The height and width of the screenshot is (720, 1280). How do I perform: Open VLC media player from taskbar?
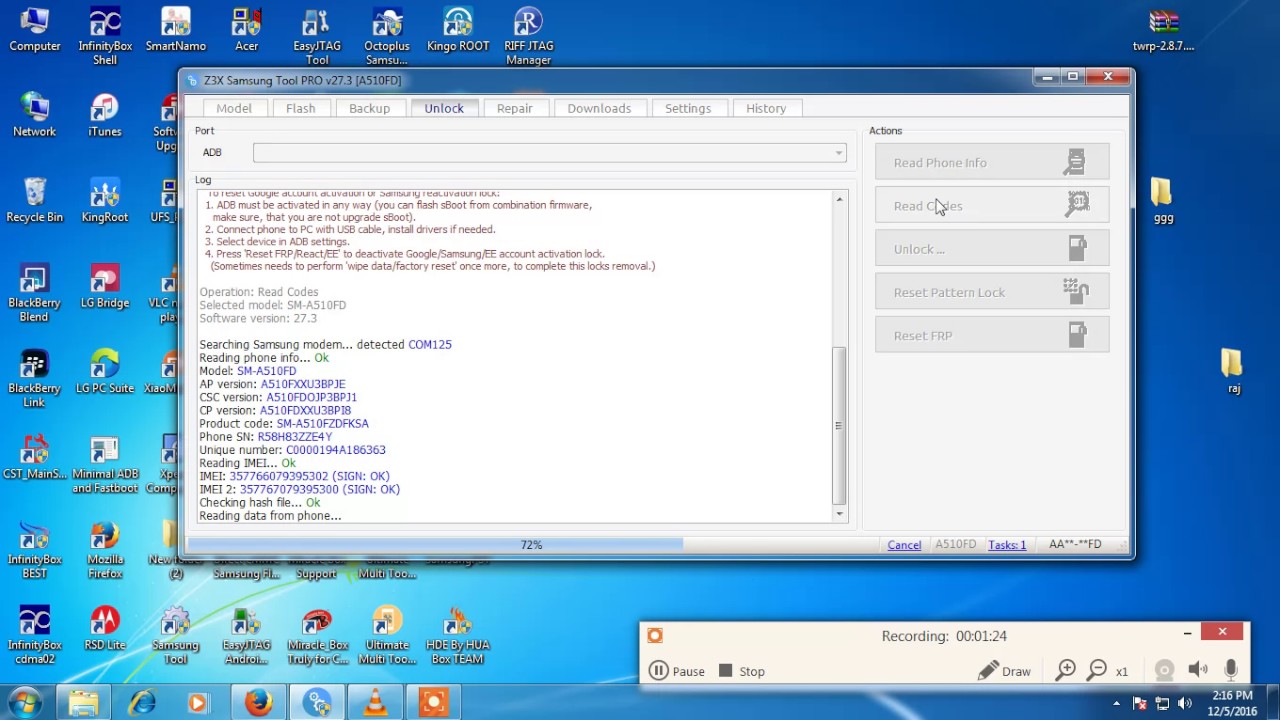pos(375,703)
